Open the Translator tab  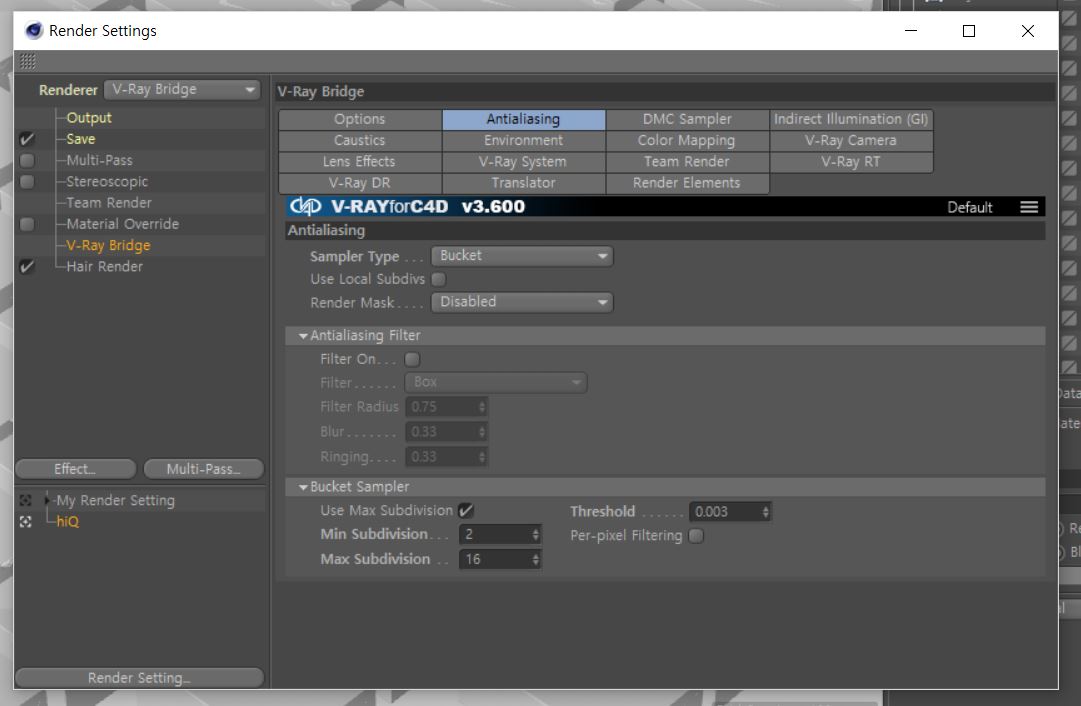[x=524, y=183]
